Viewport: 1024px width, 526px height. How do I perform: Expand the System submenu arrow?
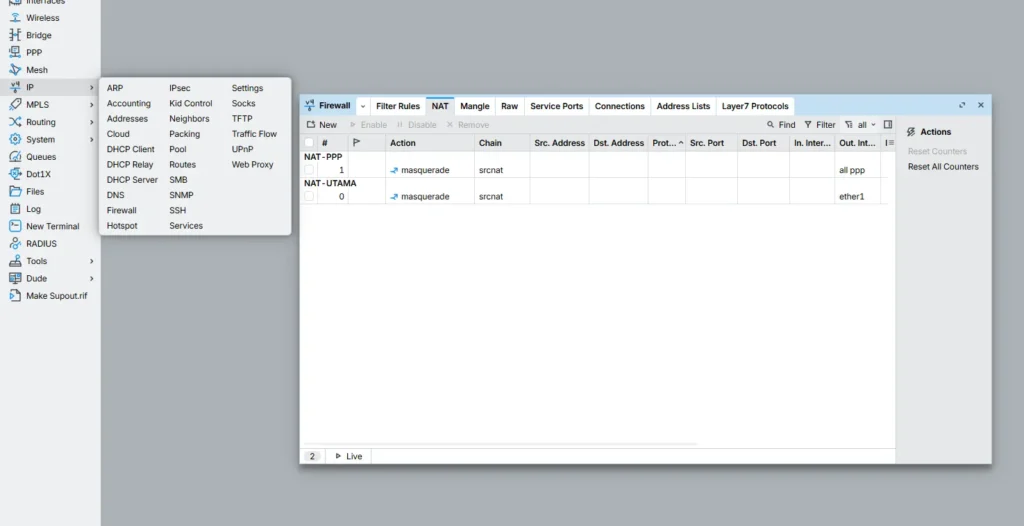[91, 139]
